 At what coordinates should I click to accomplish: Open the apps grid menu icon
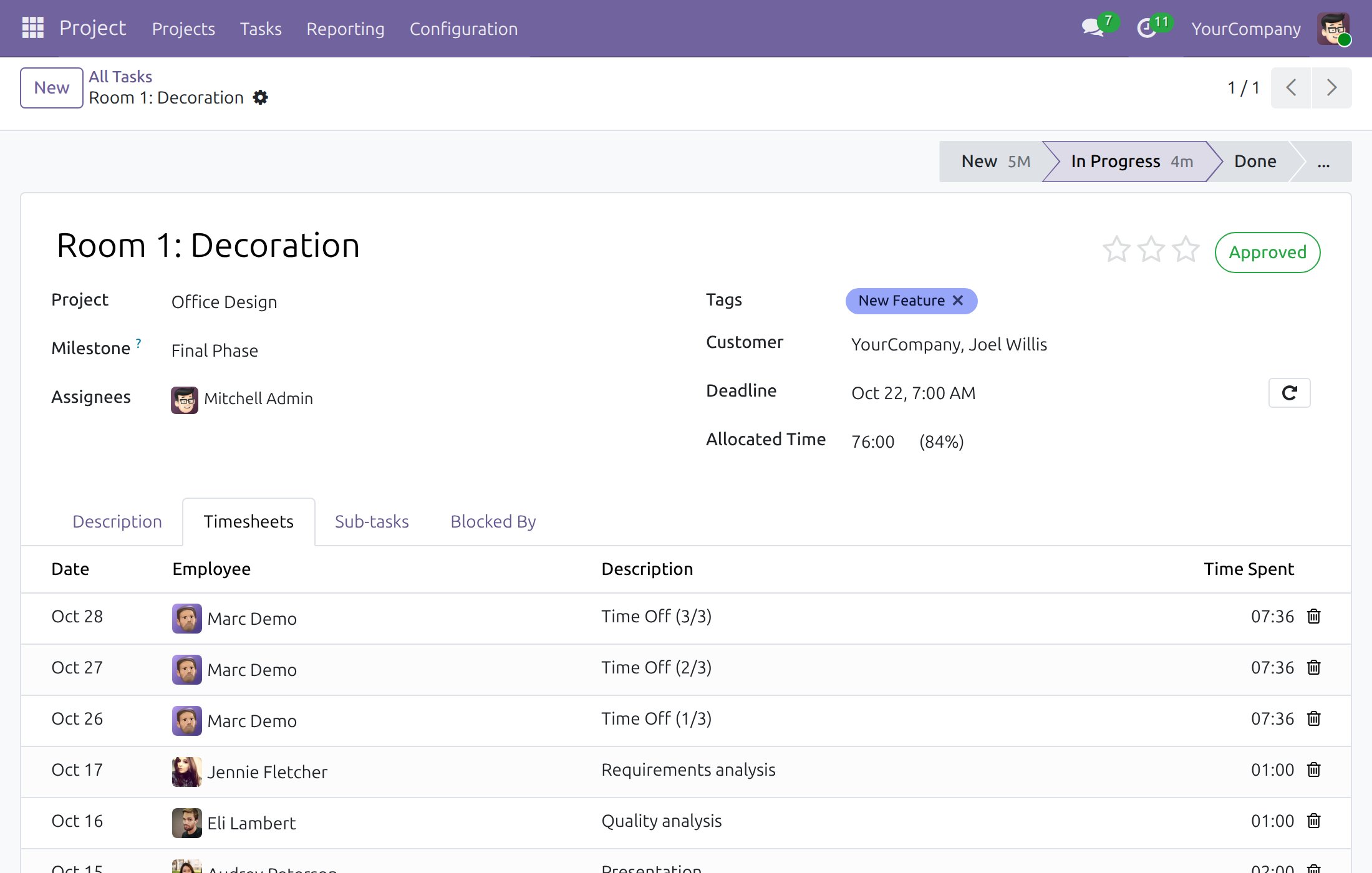(x=32, y=27)
